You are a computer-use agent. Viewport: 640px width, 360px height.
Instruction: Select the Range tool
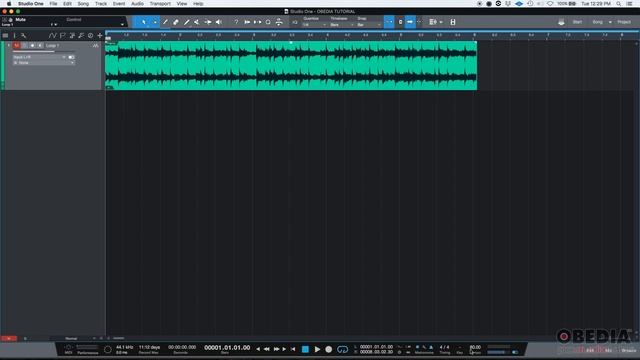click(x=155, y=22)
